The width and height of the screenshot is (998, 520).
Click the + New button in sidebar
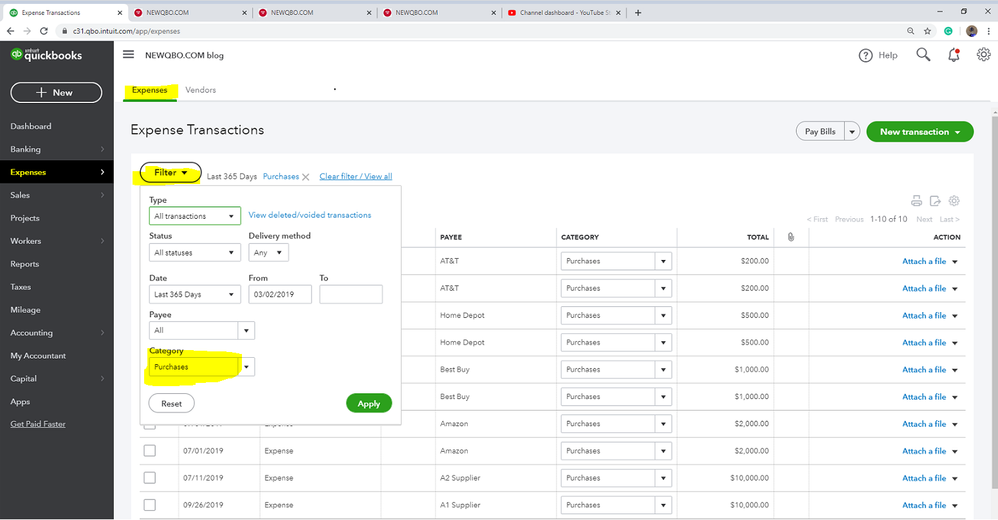pyautogui.click(x=56, y=92)
